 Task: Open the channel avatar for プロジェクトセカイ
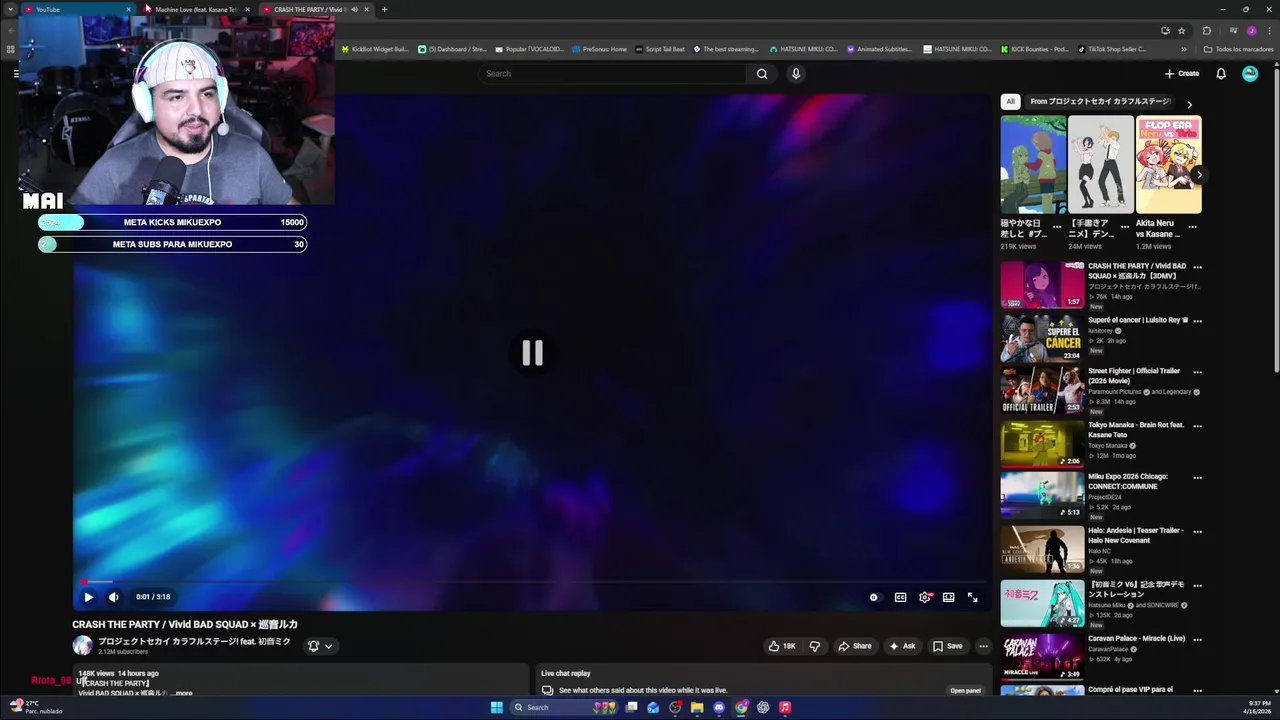tap(82, 646)
